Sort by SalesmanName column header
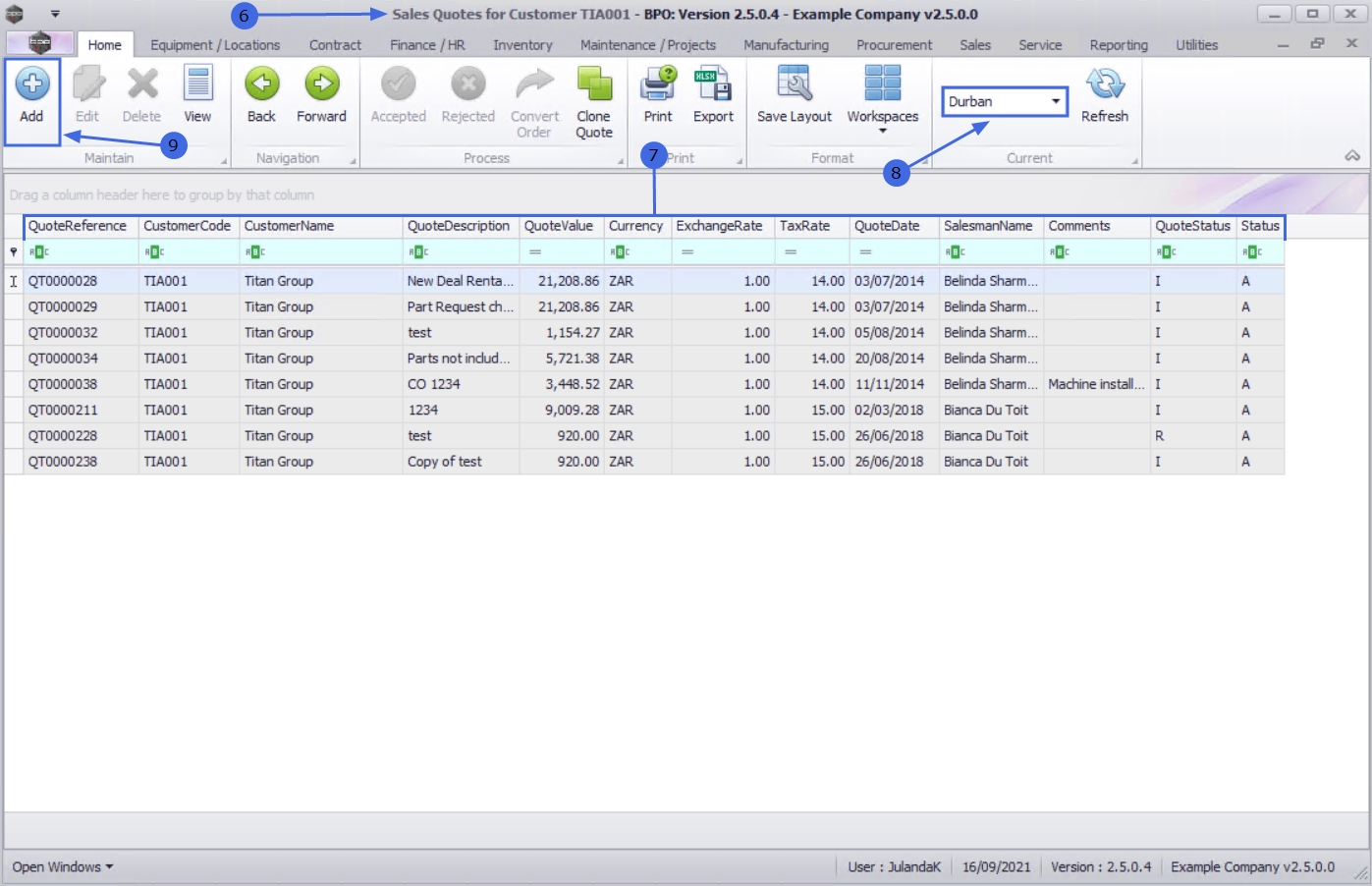 point(992,226)
